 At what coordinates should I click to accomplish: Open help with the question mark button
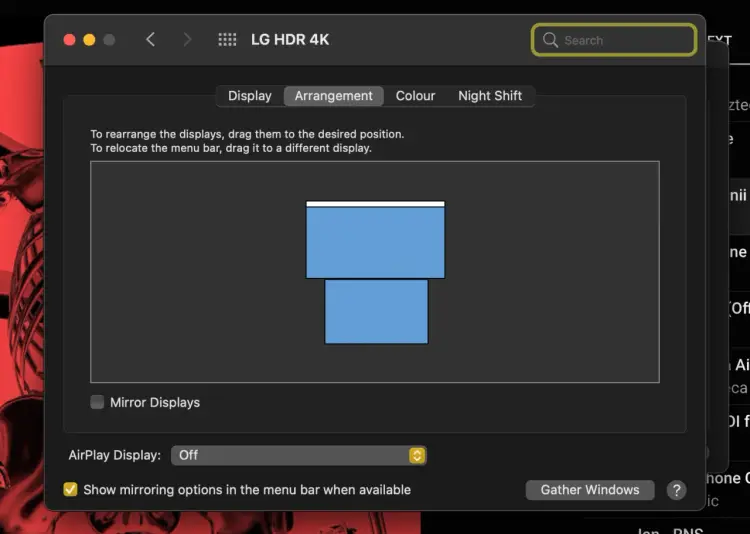point(676,490)
